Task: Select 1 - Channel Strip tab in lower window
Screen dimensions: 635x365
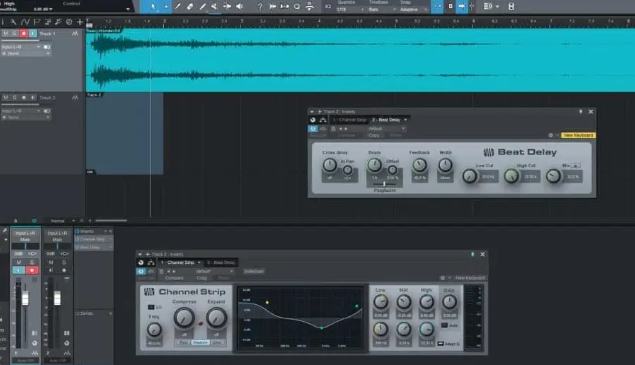Action: 178,263
